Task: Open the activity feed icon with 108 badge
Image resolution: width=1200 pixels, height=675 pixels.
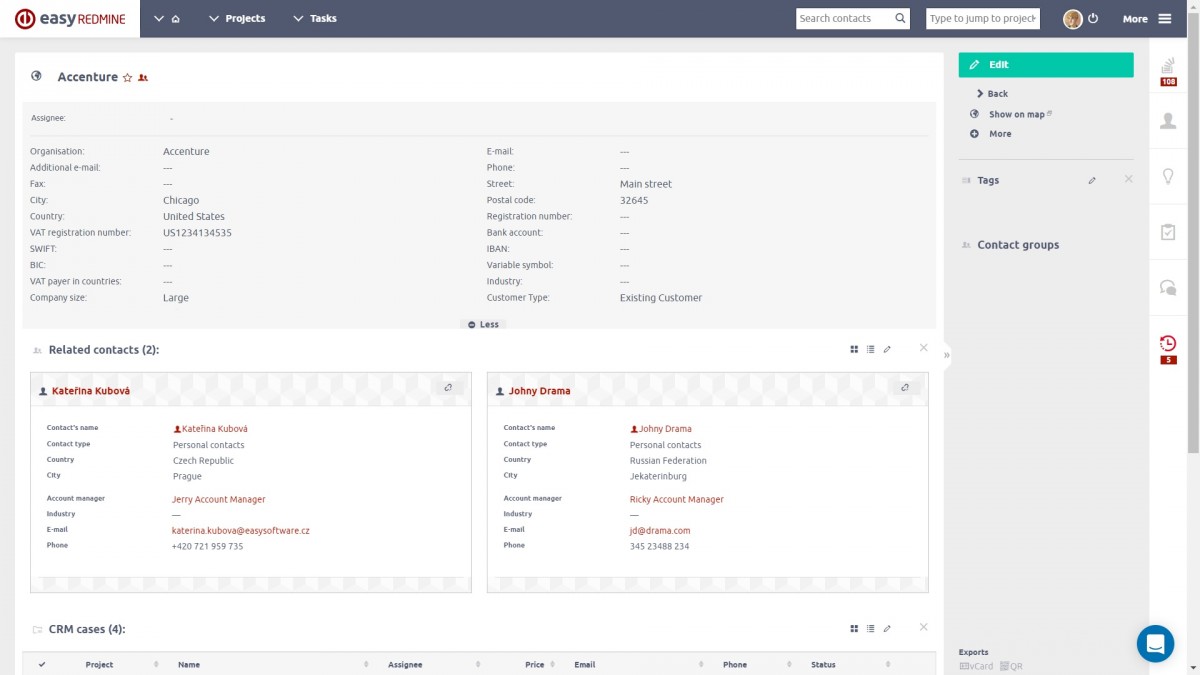Action: point(1168,70)
